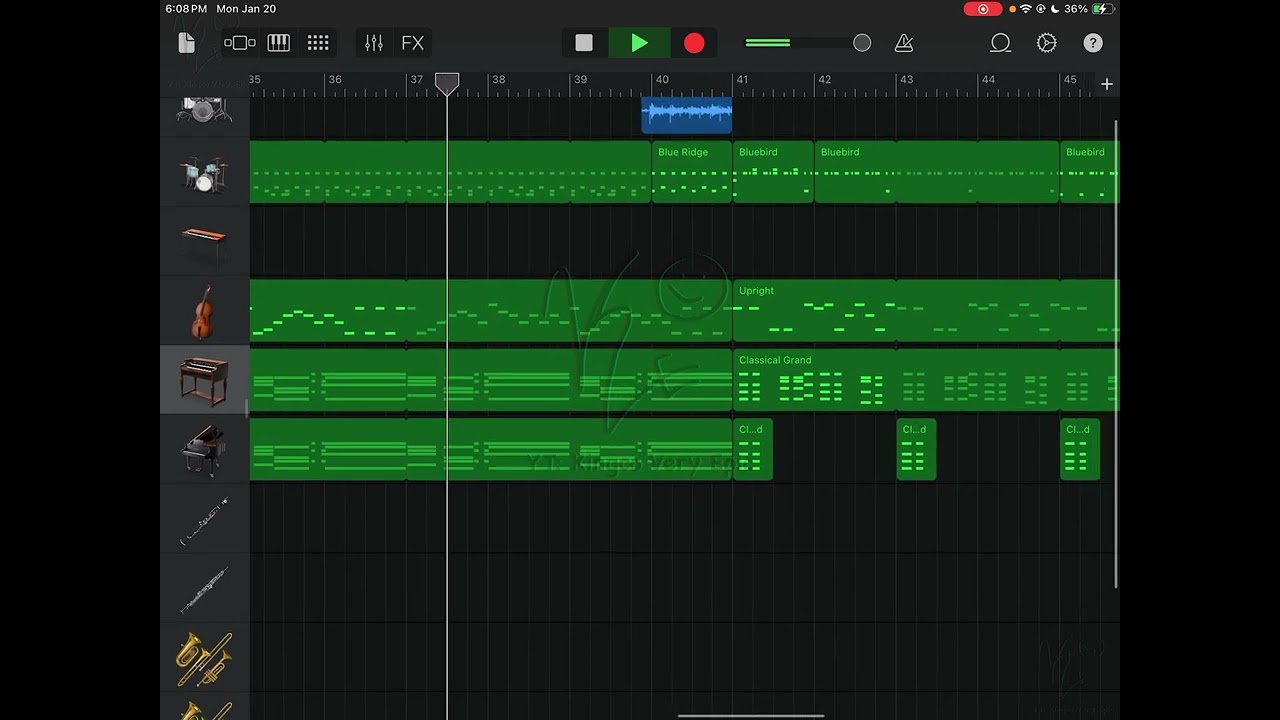
Task: Tap the screen recording indicator in status bar
Action: tap(983, 9)
